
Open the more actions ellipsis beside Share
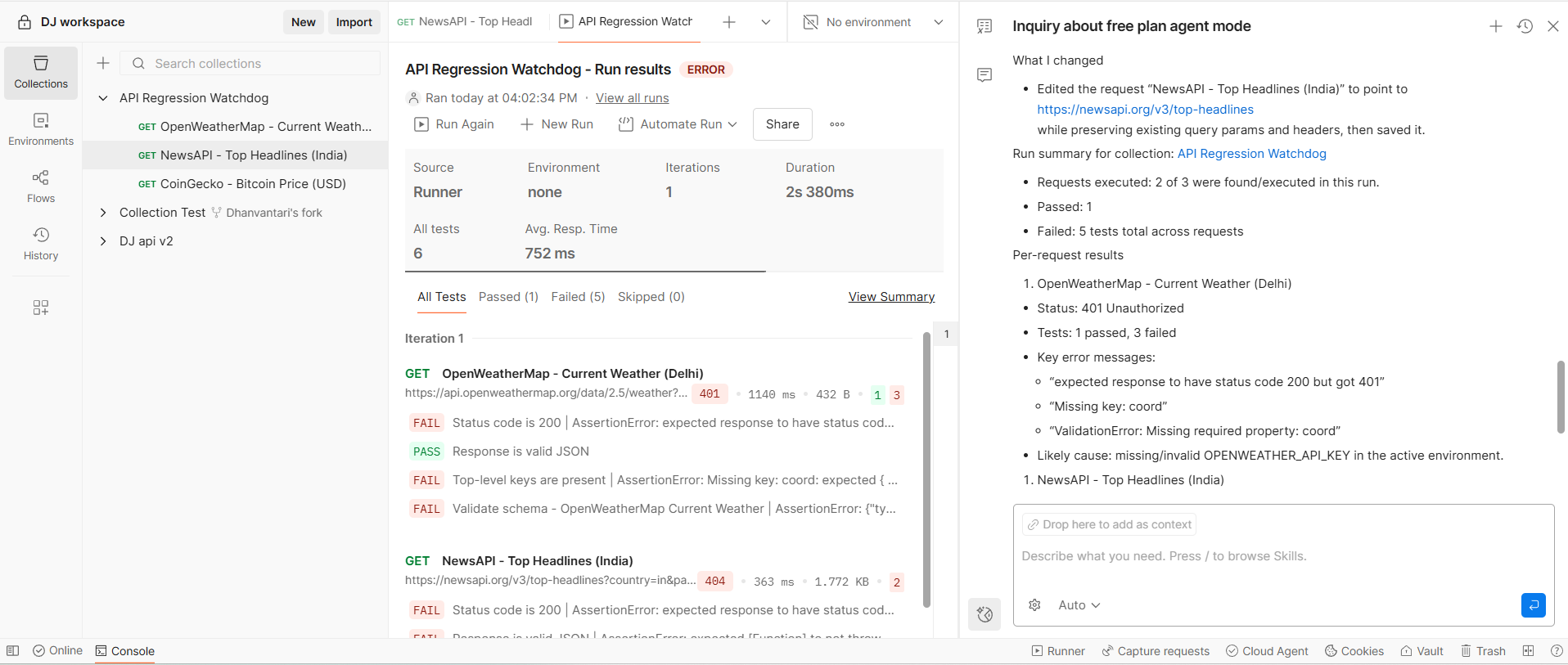pyautogui.click(x=837, y=124)
